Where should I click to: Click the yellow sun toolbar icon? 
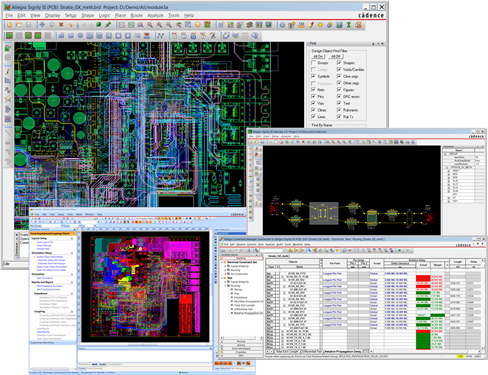click(320, 25)
